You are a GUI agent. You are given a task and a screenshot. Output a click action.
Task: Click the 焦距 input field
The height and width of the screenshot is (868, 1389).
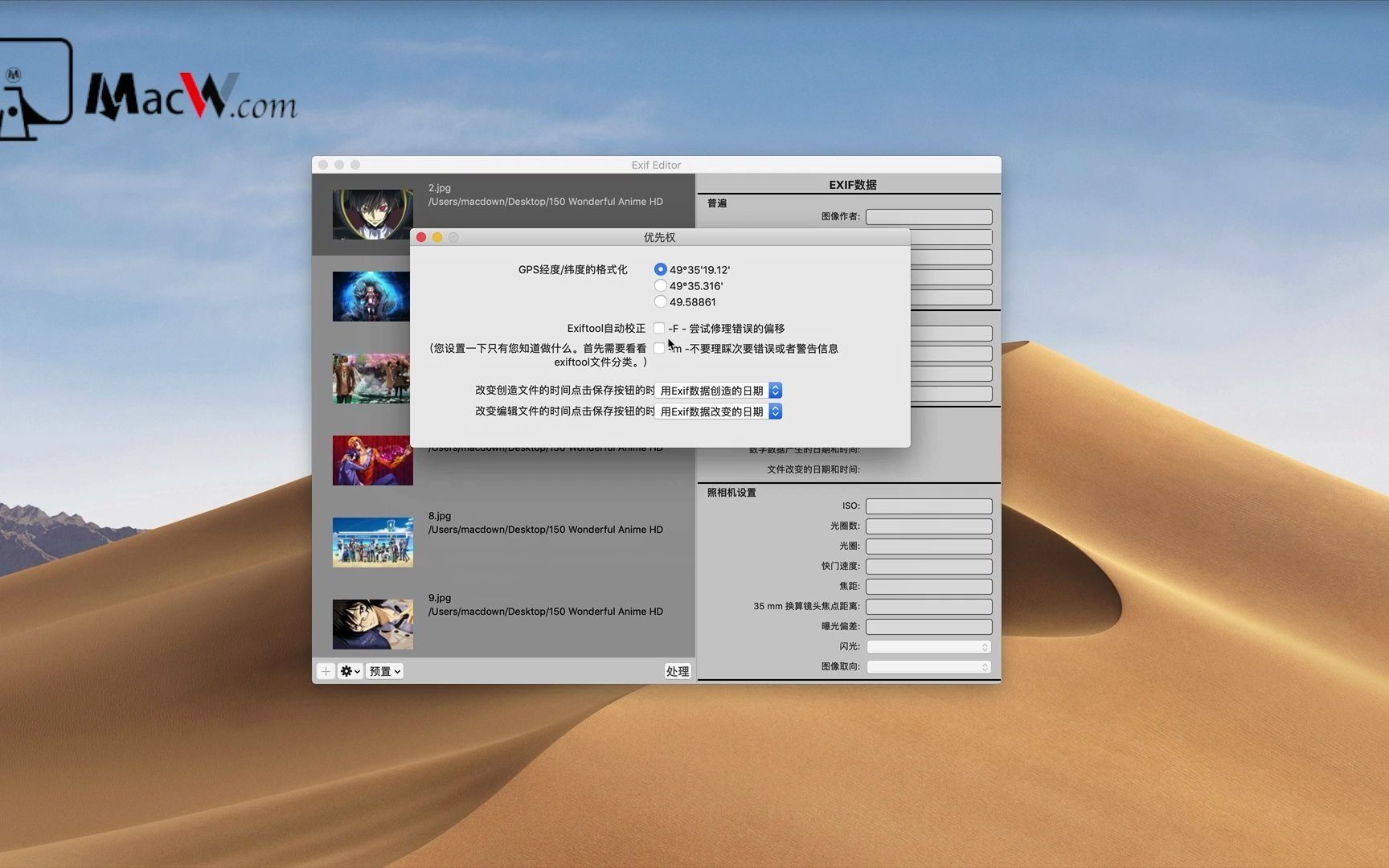tap(929, 587)
